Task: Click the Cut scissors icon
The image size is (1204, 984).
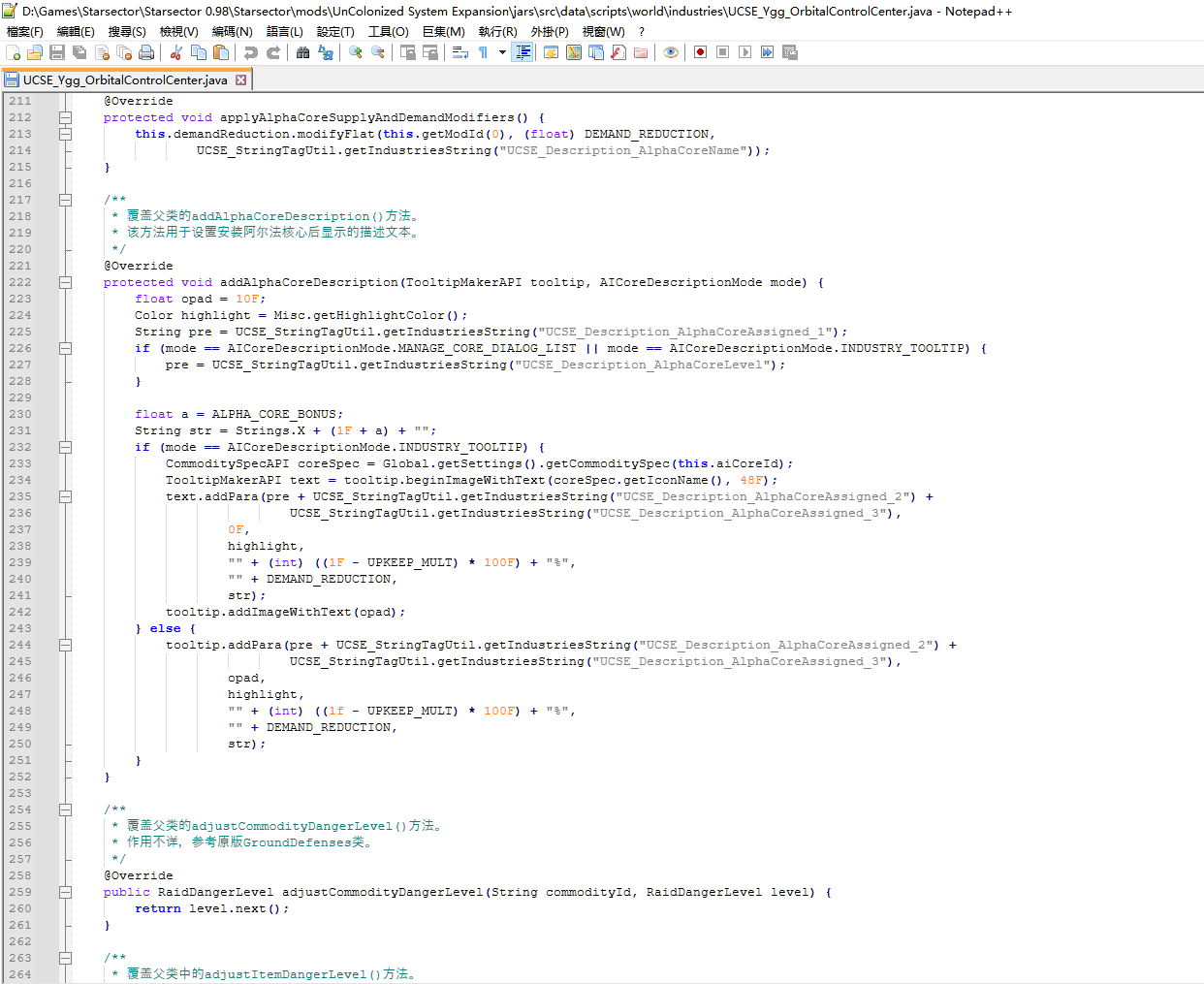Action: (x=176, y=52)
